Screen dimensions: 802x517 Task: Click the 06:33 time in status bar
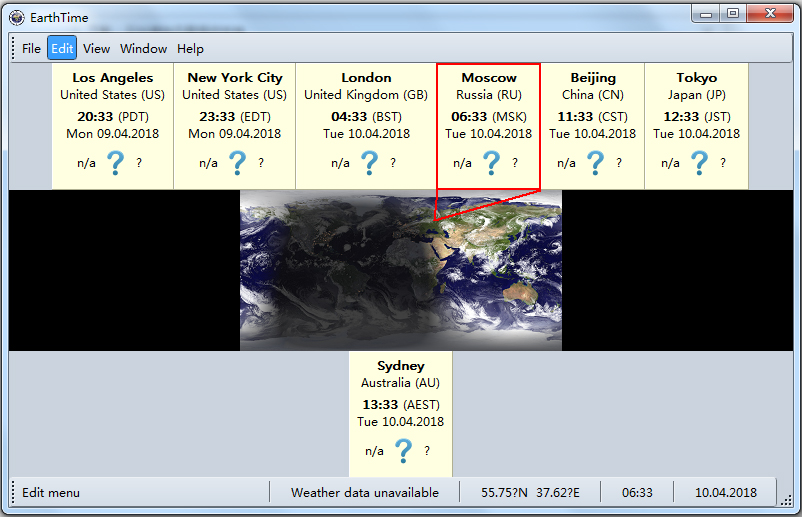point(637,492)
